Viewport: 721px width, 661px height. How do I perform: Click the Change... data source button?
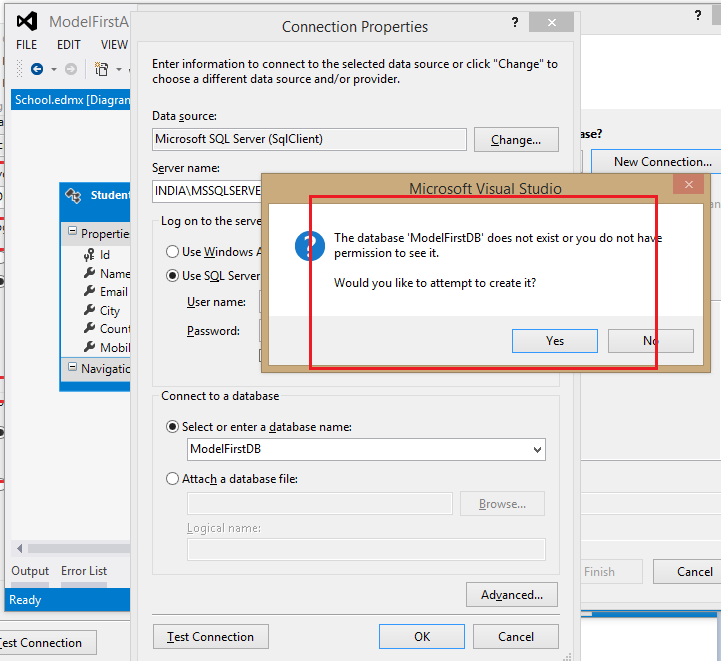click(x=516, y=140)
